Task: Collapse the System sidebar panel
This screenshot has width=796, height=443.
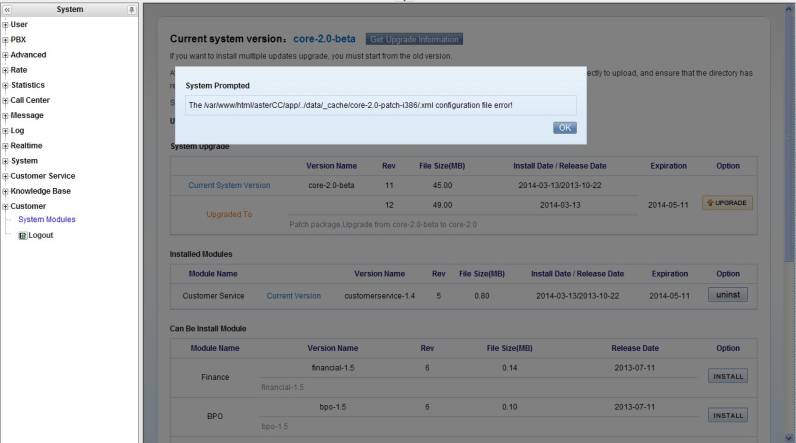Action: [7, 9]
